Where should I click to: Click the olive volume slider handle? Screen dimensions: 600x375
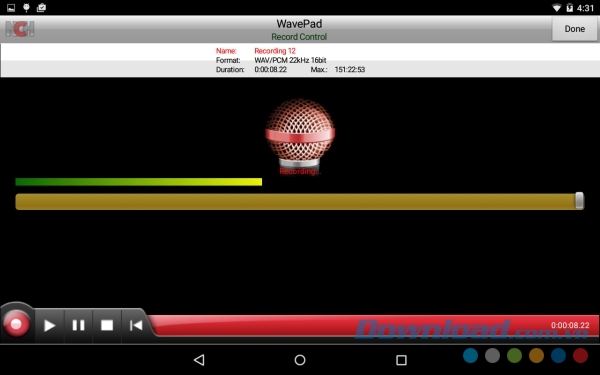click(579, 201)
